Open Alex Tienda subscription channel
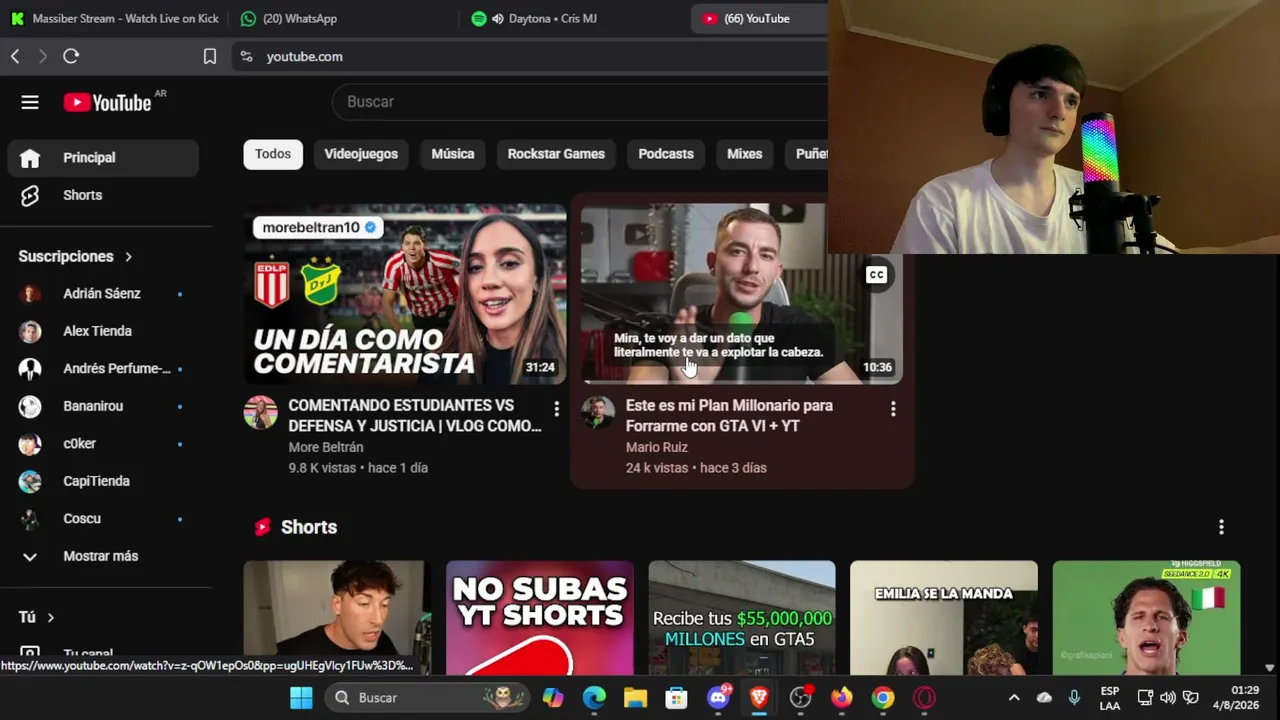Image resolution: width=1280 pixels, height=720 pixels. coord(105,331)
